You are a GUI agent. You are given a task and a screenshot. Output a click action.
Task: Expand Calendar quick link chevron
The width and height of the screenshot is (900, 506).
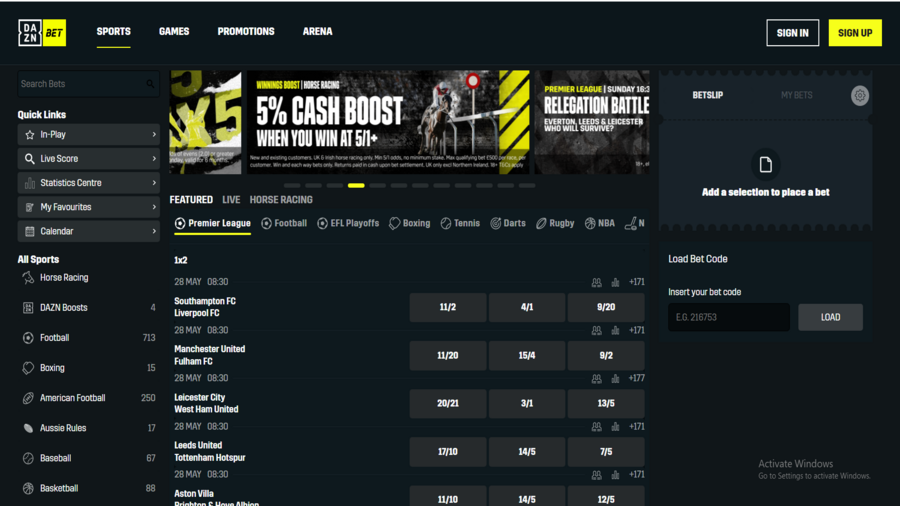154,231
